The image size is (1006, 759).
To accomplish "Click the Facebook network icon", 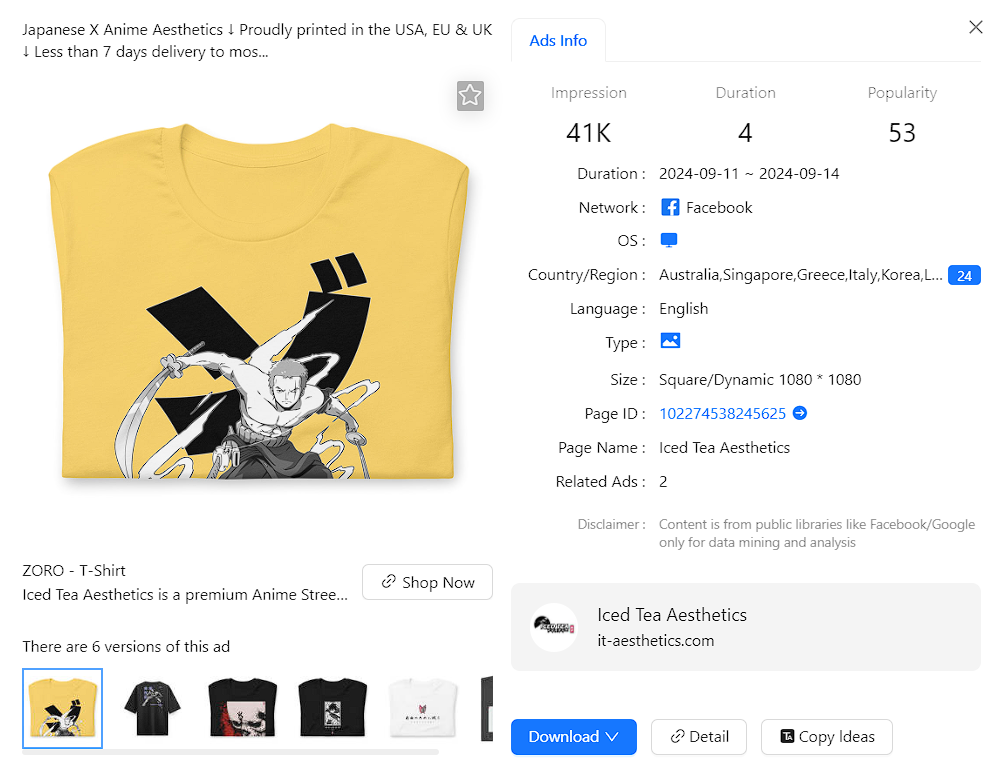I will tap(669, 207).
